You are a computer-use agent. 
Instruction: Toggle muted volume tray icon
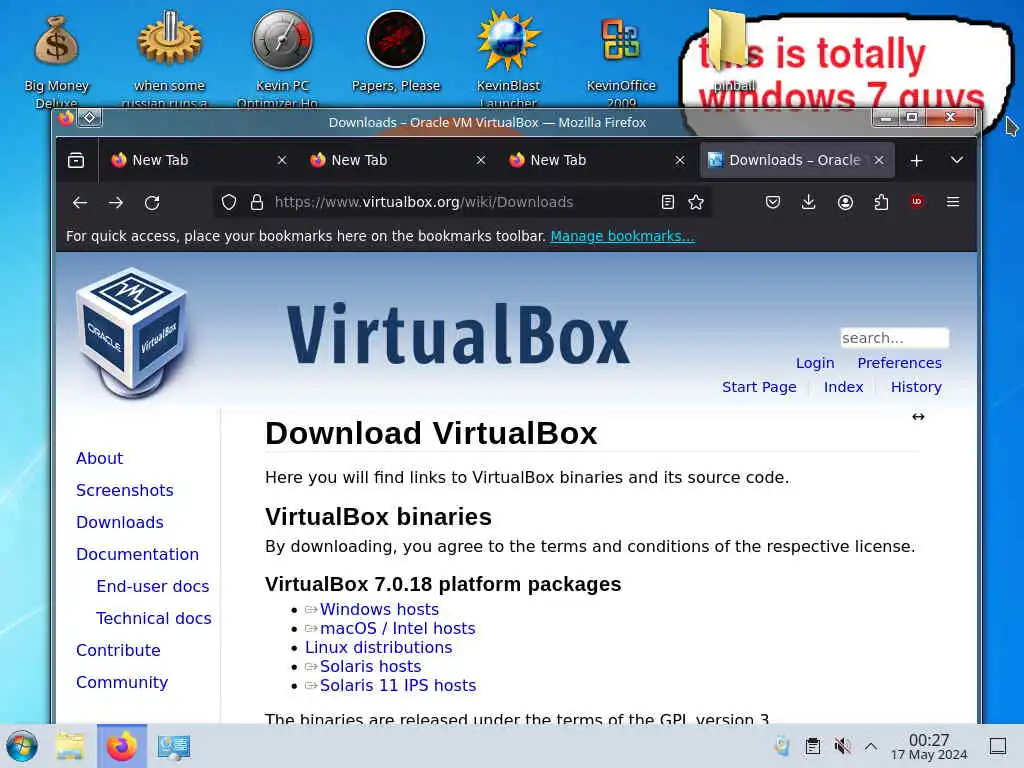click(842, 746)
